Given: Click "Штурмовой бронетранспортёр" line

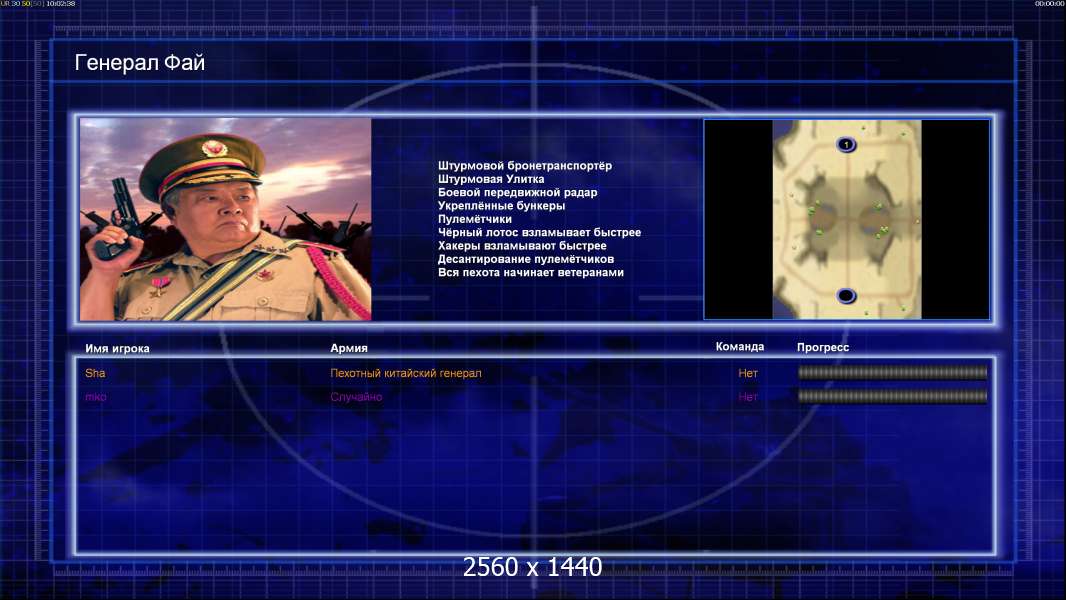Looking at the screenshot, I should (525, 166).
